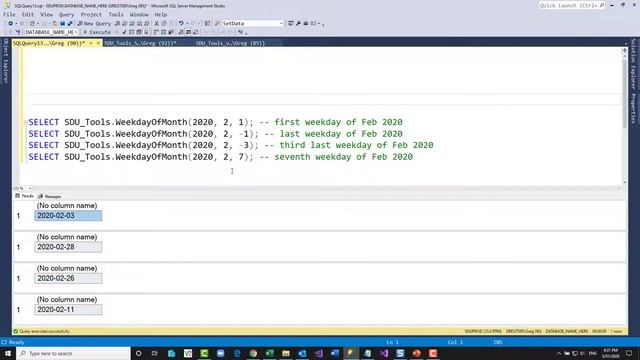This screenshot has height=360, width=640.
Task: Select result cell 2020-02-03
Action: click(68, 216)
